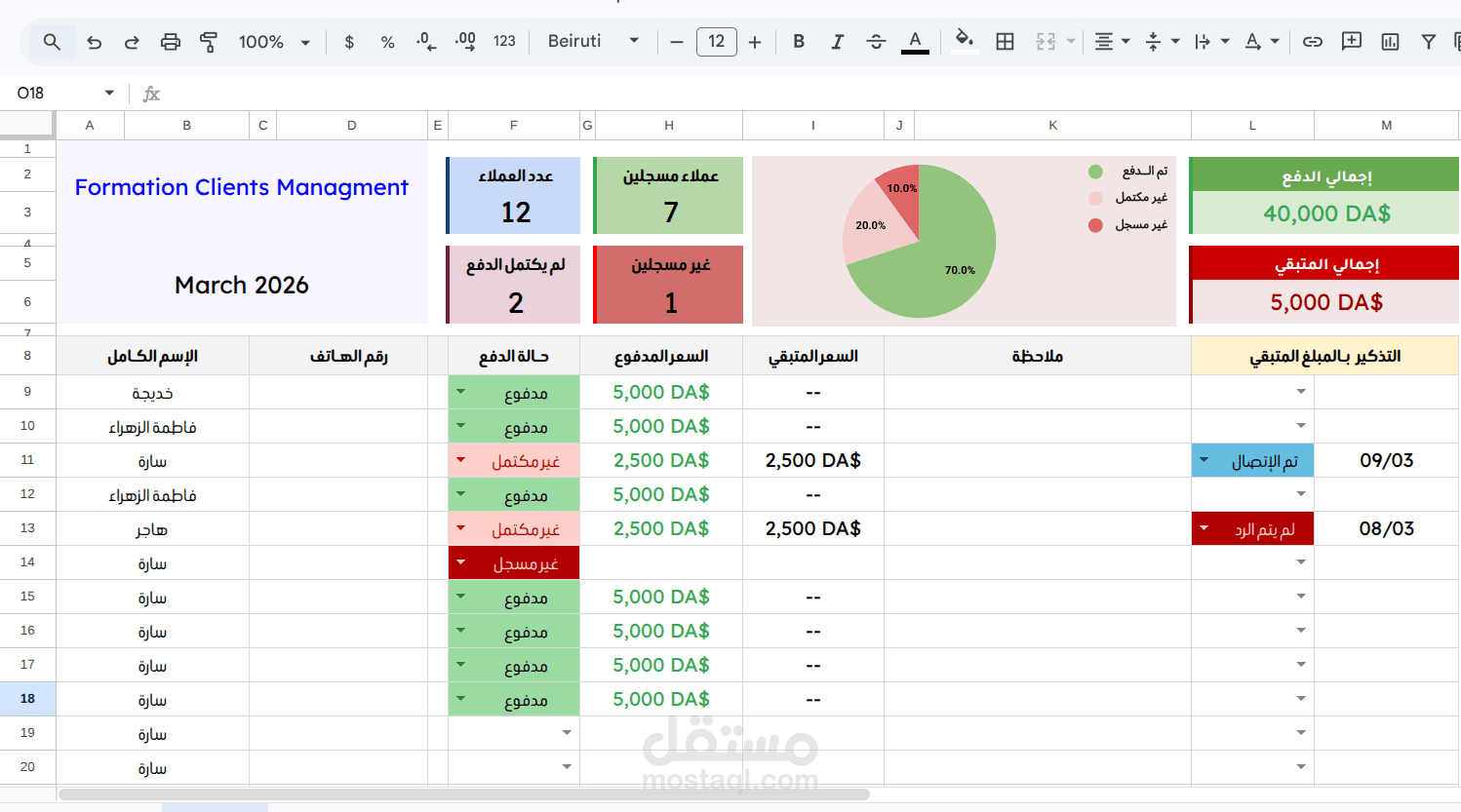The width and height of the screenshot is (1461, 812).
Task: Decrease font size with minus button
Action: 676,42
